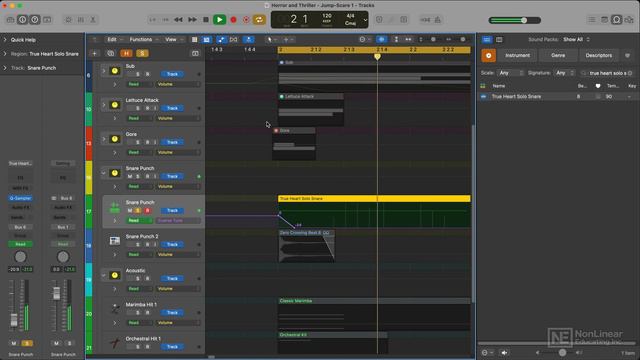Click the Stop transport button
The height and width of the screenshot is (360, 640).
[206, 20]
